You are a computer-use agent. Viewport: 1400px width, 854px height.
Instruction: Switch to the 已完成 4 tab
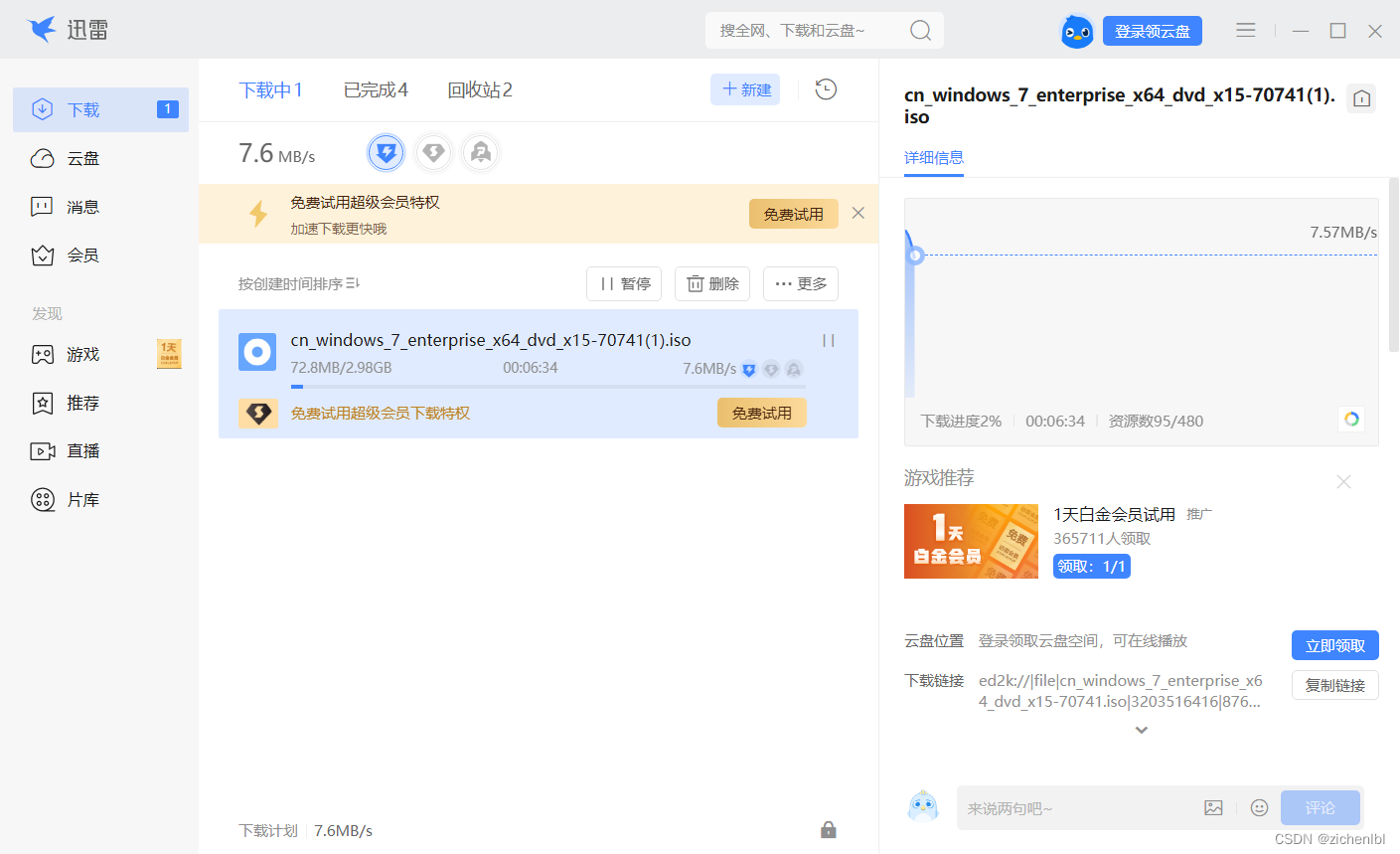pyautogui.click(x=376, y=89)
